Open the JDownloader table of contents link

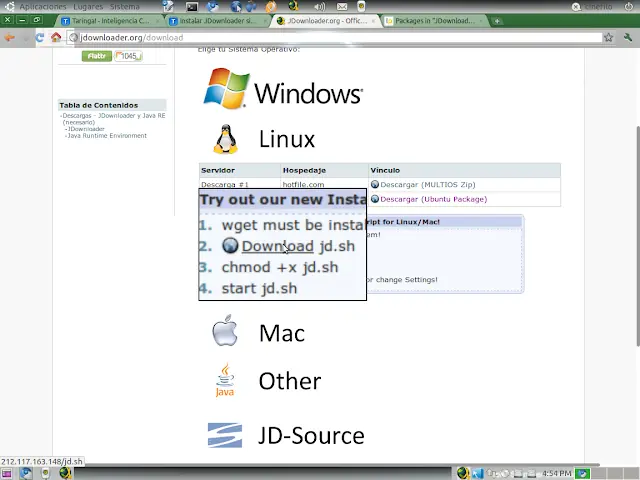point(86,129)
